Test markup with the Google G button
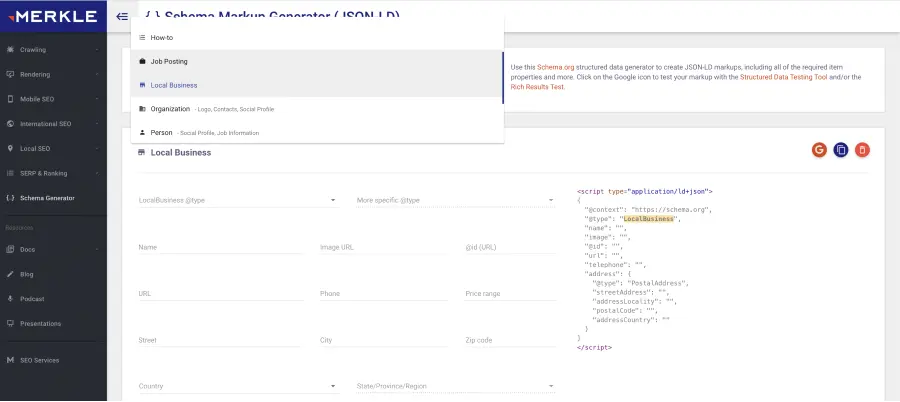This screenshot has height=402, width=900. [819, 150]
